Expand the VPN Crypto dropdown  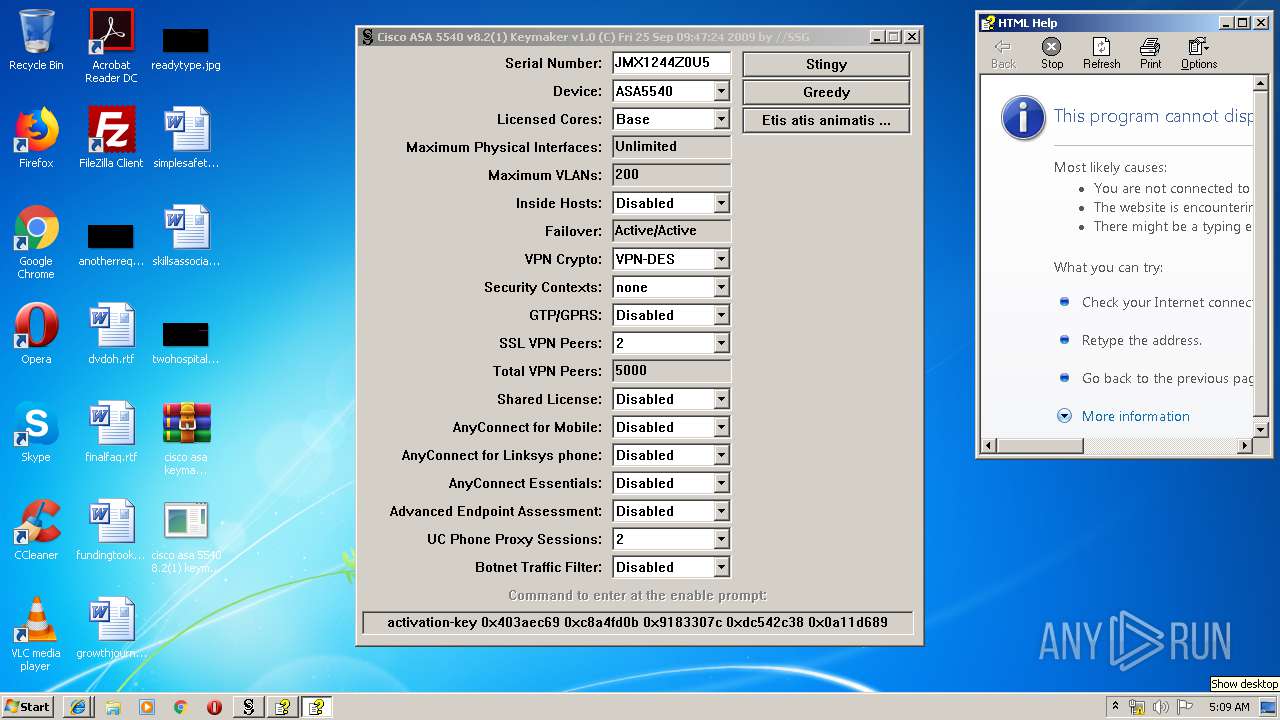click(722, 259)
